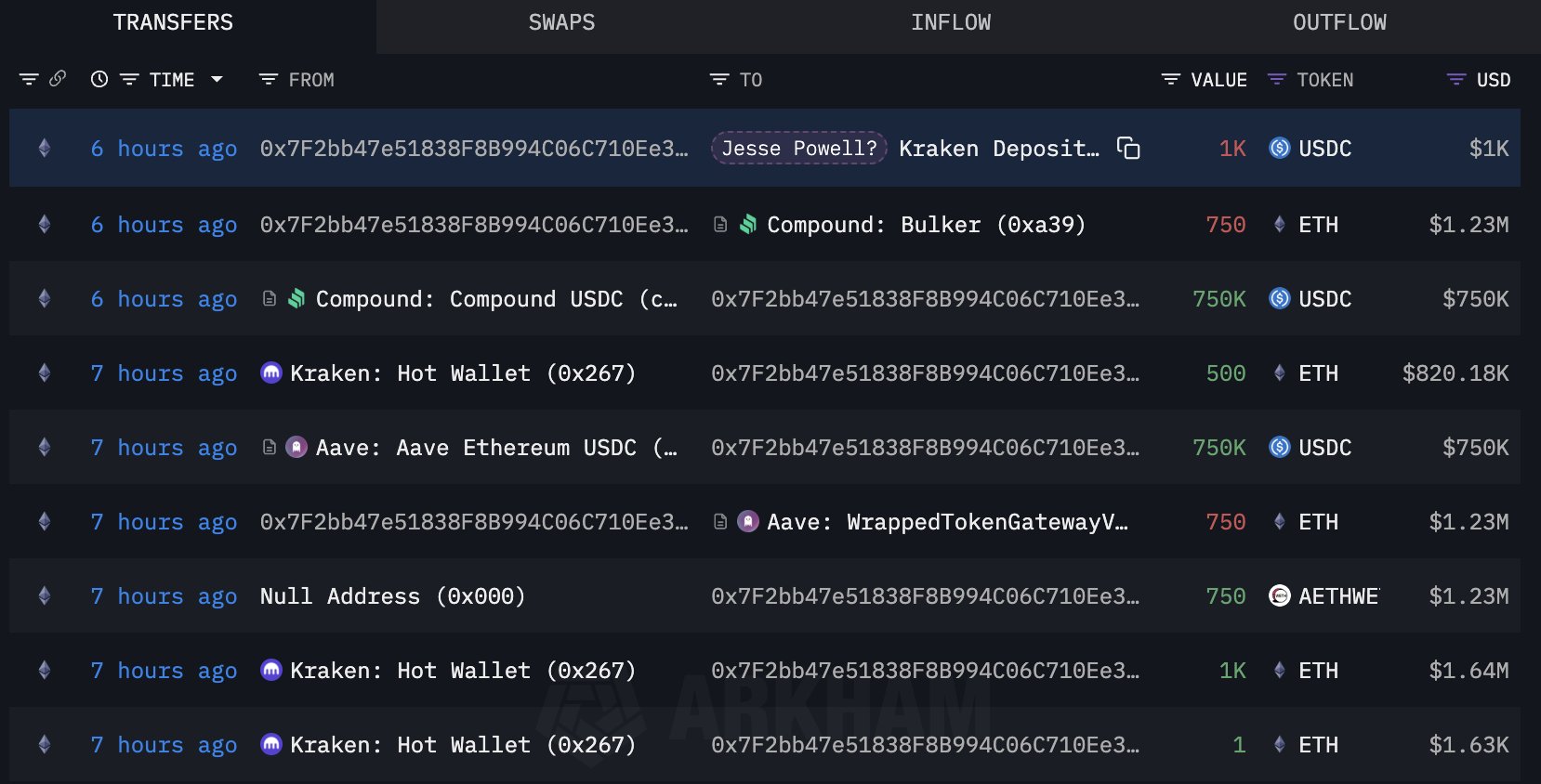The image size is (1541, 784).
Task: Open the VALUE column filter
Action: point(1171,80)
